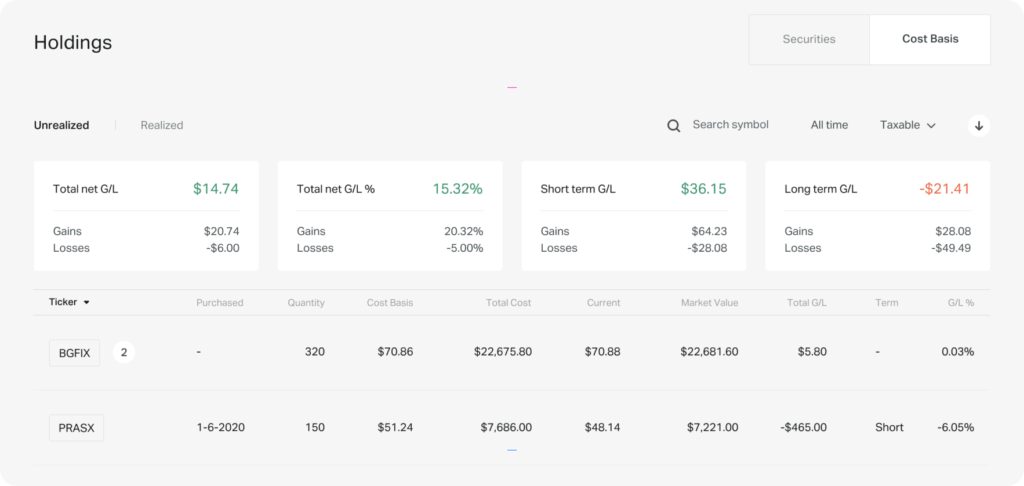Switch to the Securities view

coord(809,40)
